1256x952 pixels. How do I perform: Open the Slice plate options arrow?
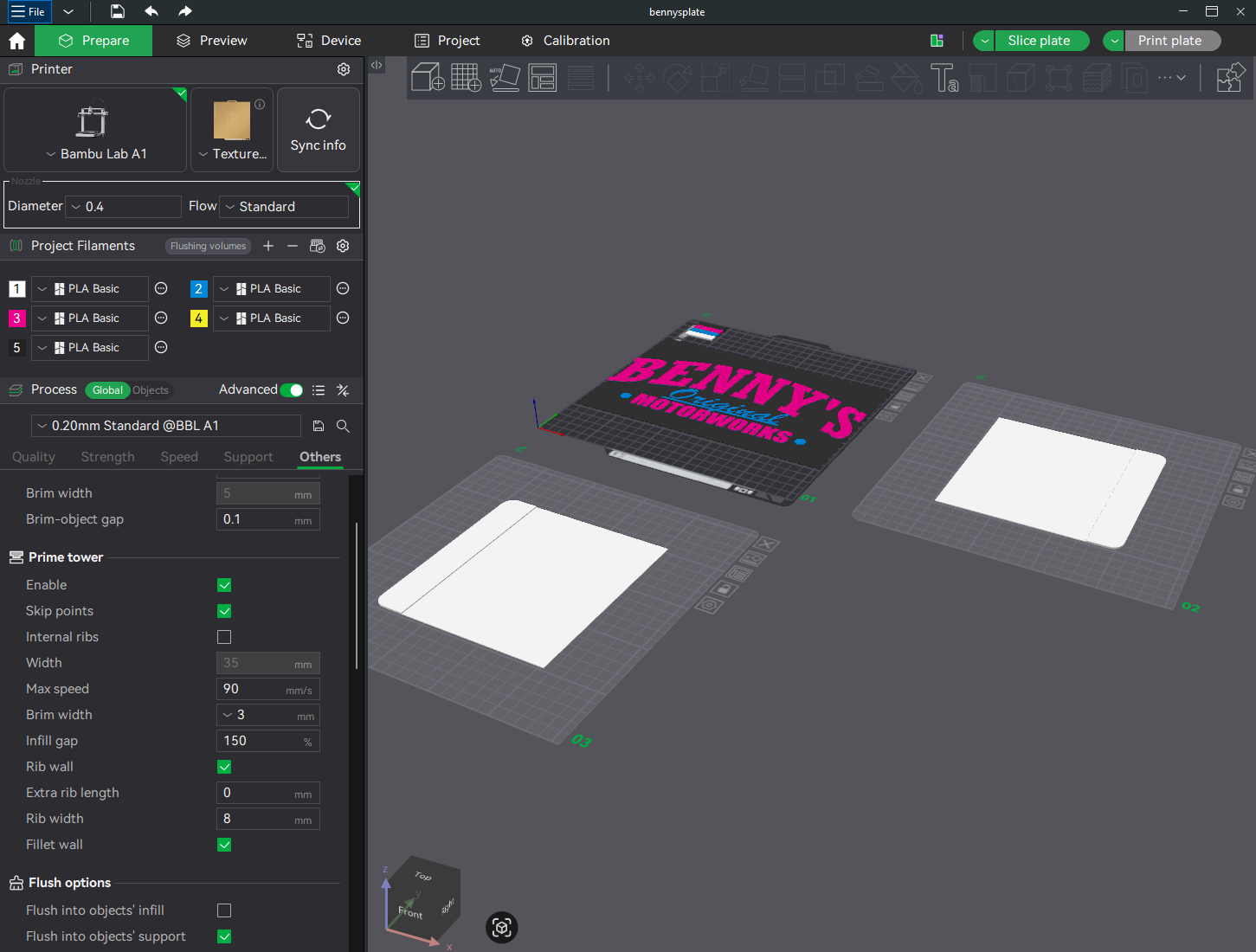pyautogui.click(x=984, y=41)
